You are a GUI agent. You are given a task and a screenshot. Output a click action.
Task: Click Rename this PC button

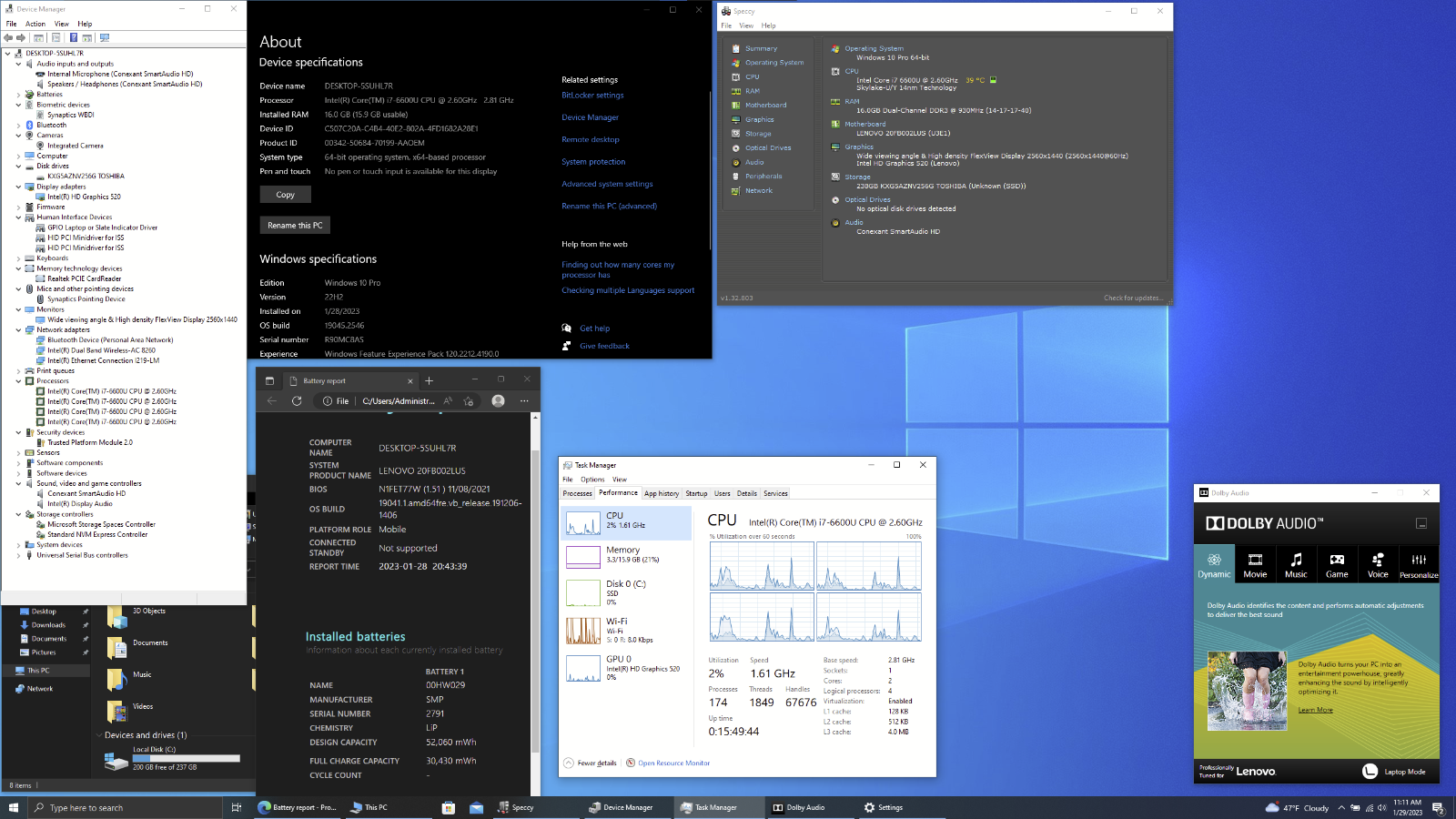coord(295,225)
